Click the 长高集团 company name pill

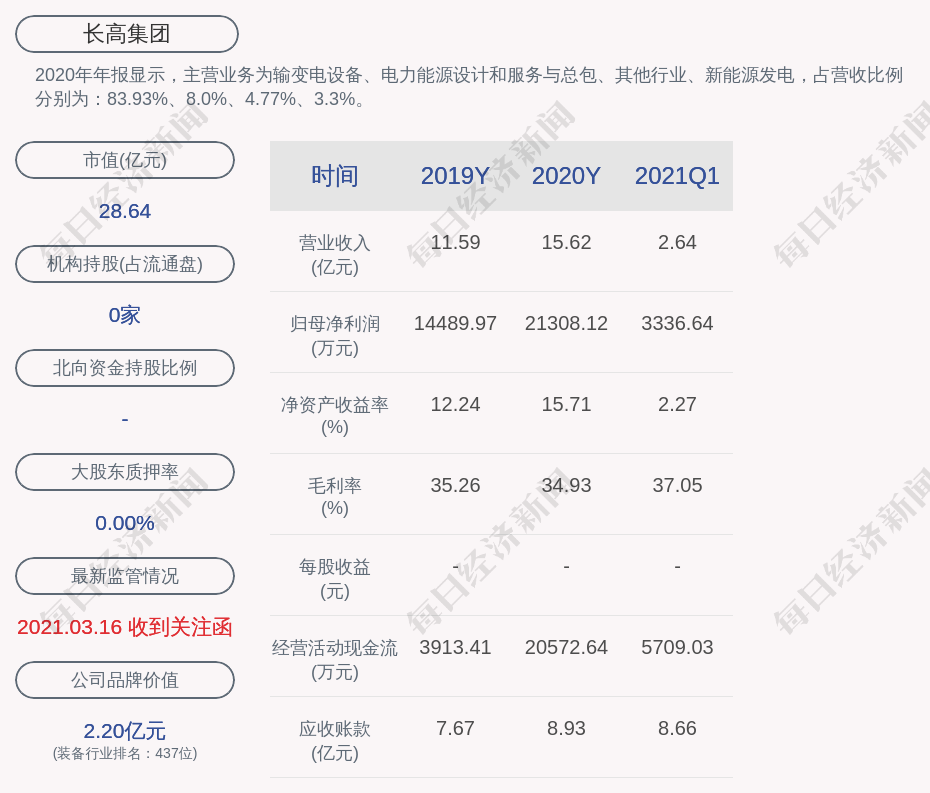[x=127, y=34]
